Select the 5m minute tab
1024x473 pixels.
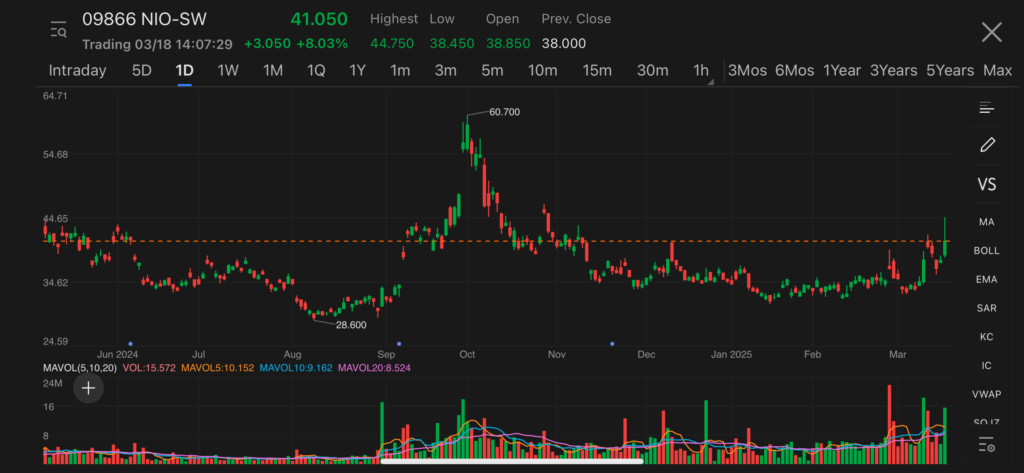tap(492, 71)
